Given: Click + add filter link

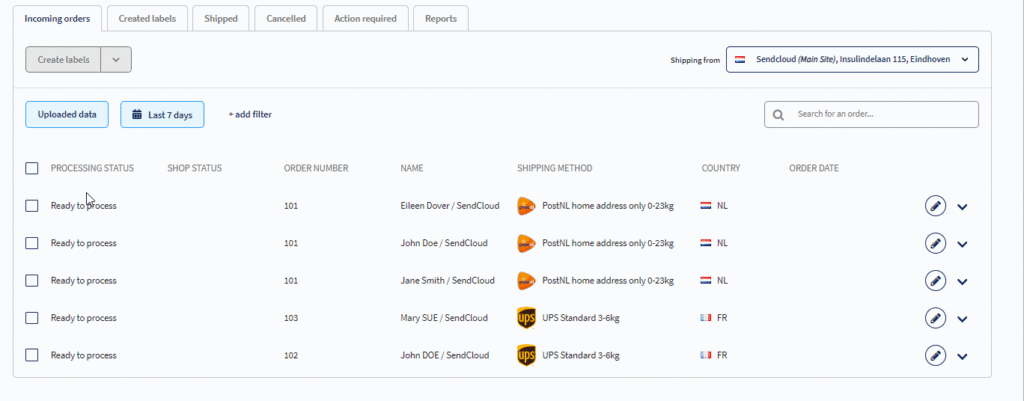Looking at the screenshot, I should tap(250, 114).
